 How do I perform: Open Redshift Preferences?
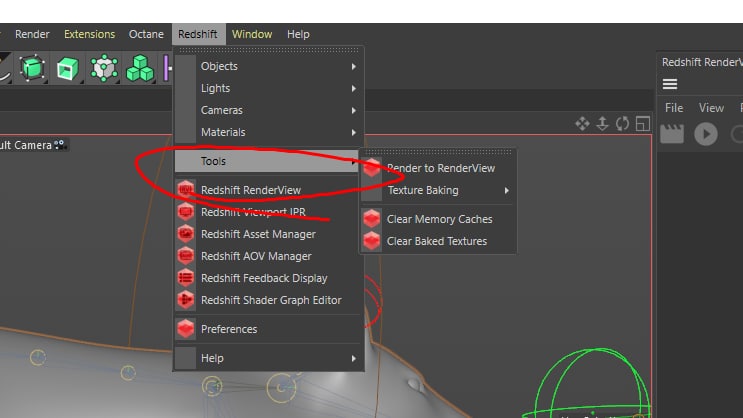269,329
